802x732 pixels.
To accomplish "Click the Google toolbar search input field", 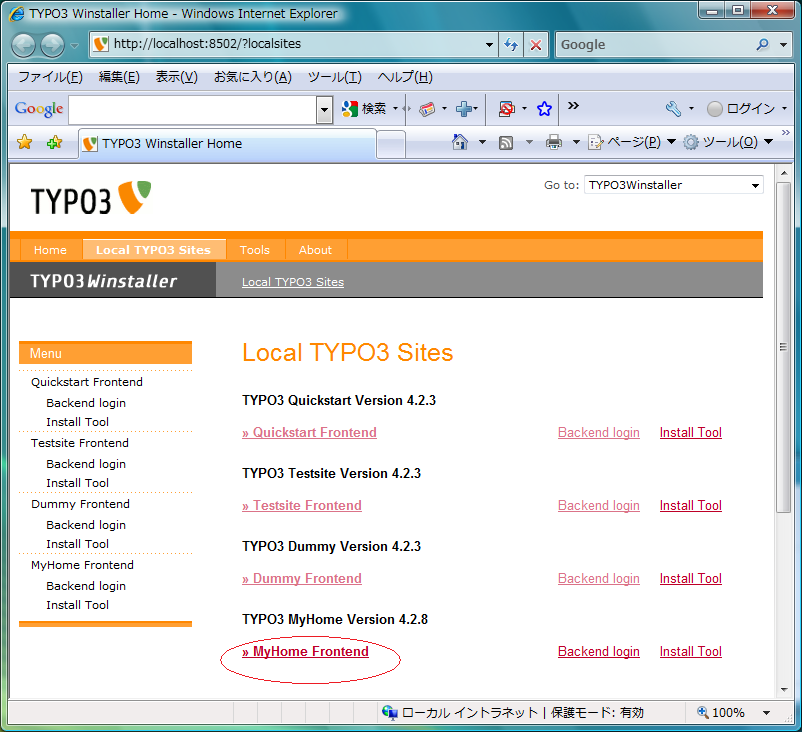I will (193, 109).
